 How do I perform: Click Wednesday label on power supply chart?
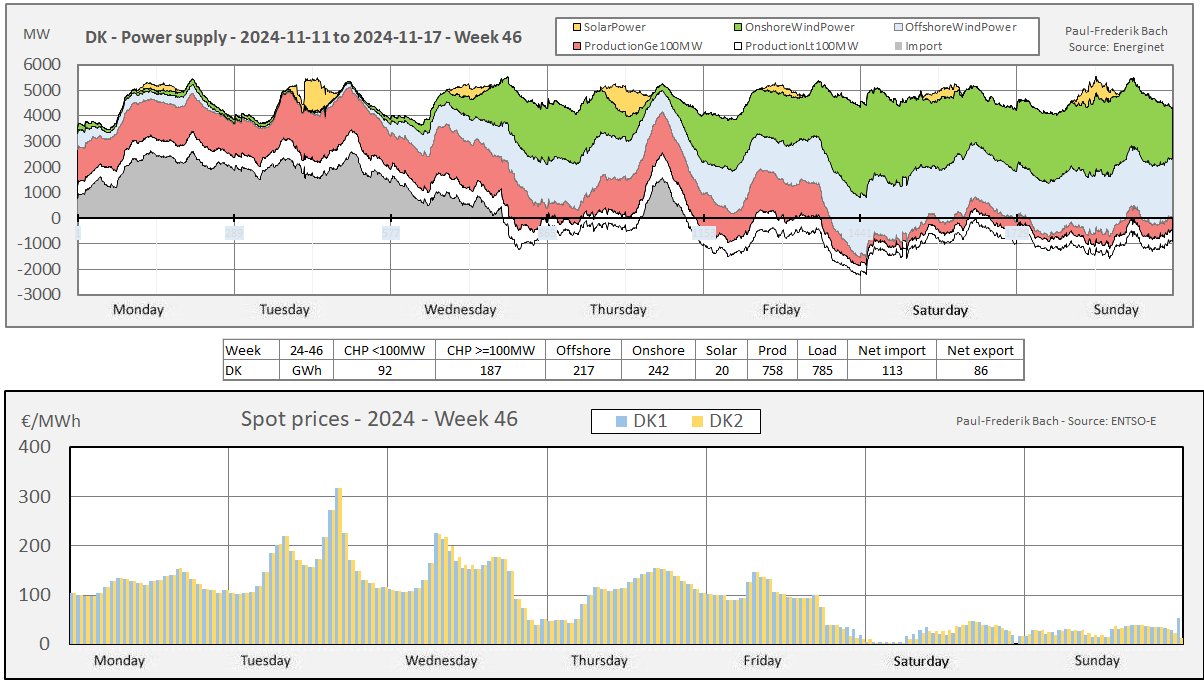click(460, 310)
